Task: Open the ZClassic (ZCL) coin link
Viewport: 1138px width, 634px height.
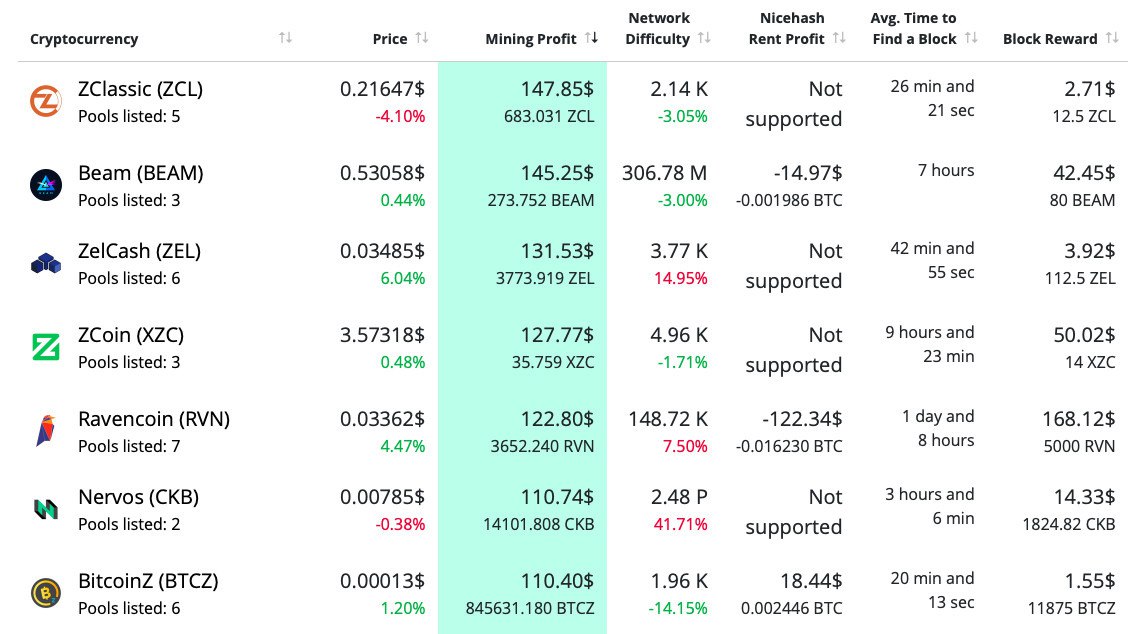Action: point(140,89)
